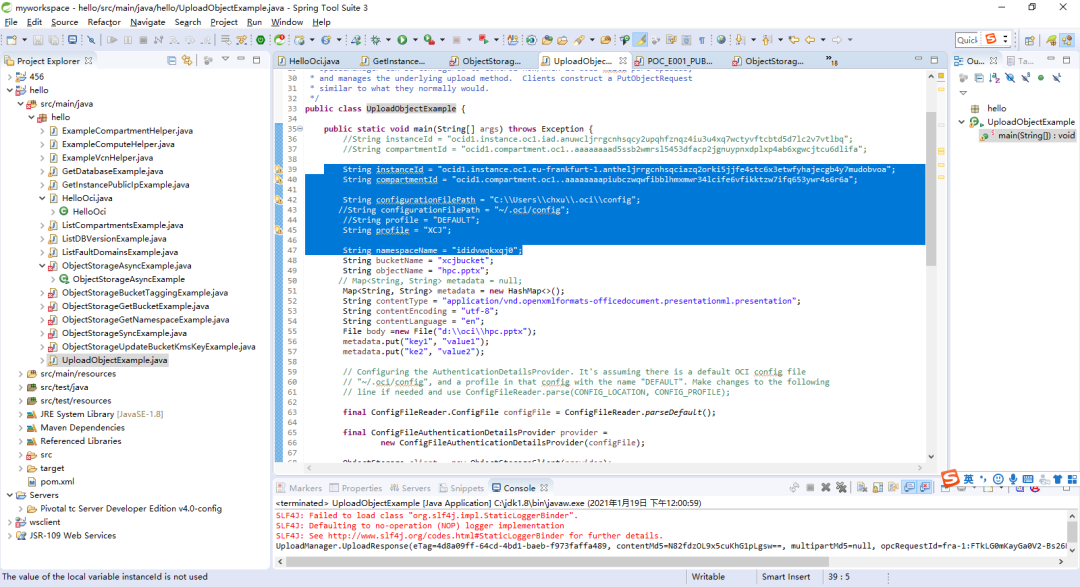Click the Boot Dashboard green power icon
The image size is (1080, 587).
tap(260, 40)
